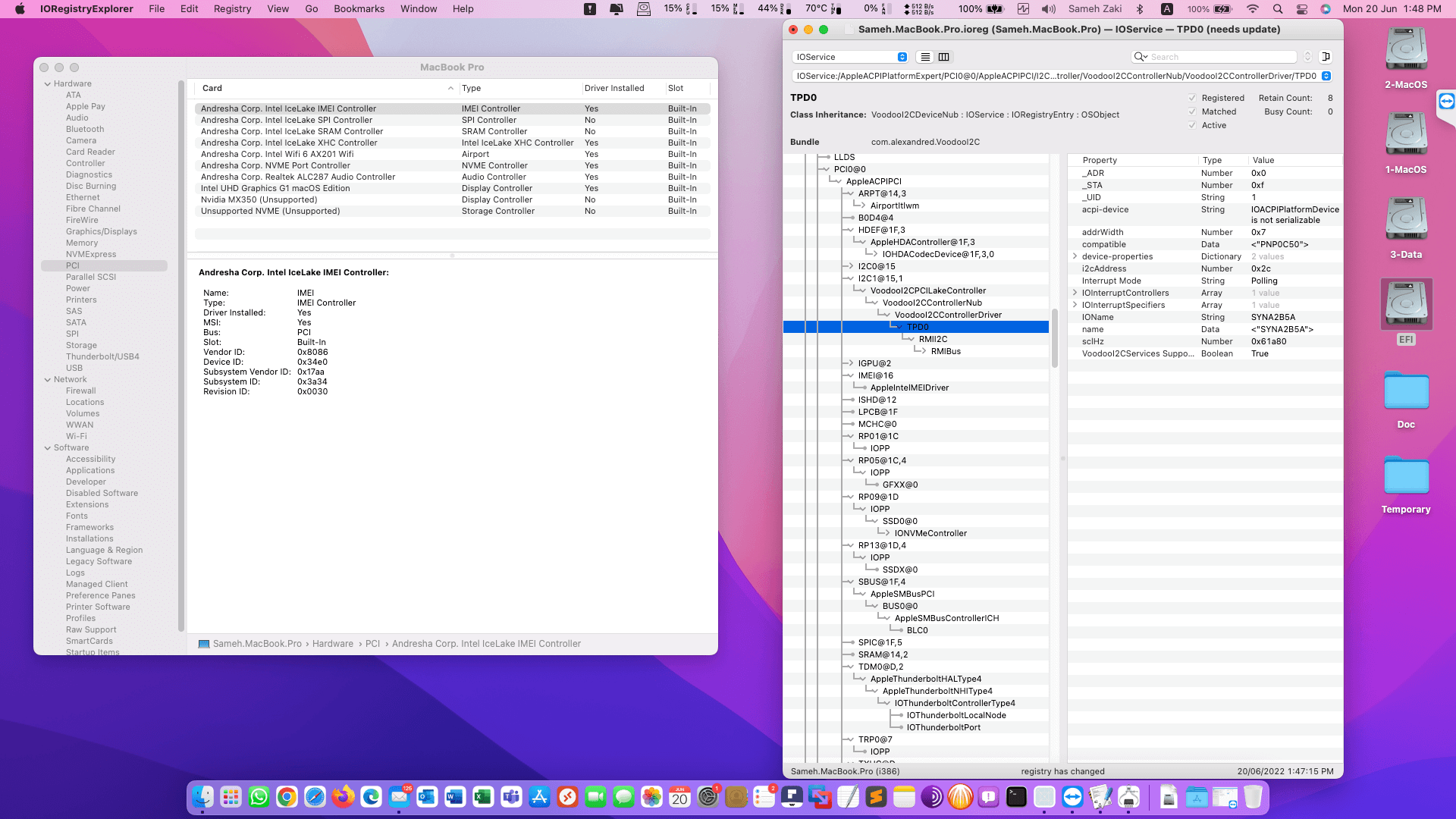
Task: Open Google Chrome from the Dock
Action: [x=287, y=797]
